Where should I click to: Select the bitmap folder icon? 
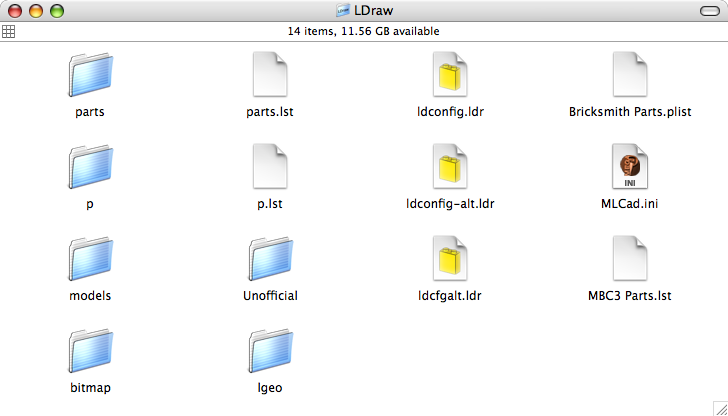click(91, 350)
